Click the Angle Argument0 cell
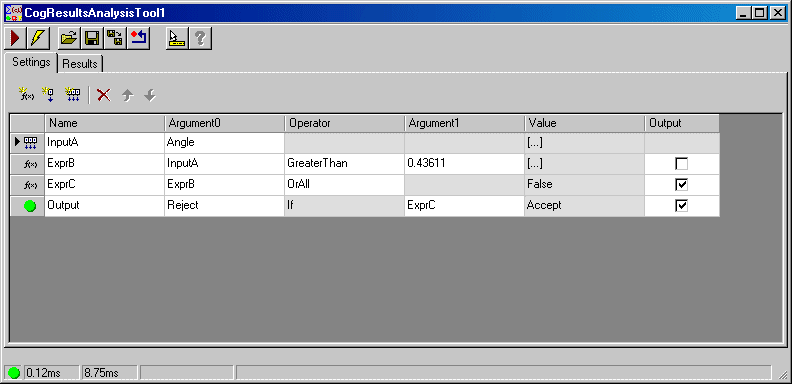The width and height of the screenshot is (792, 384). tap(224, 142)
